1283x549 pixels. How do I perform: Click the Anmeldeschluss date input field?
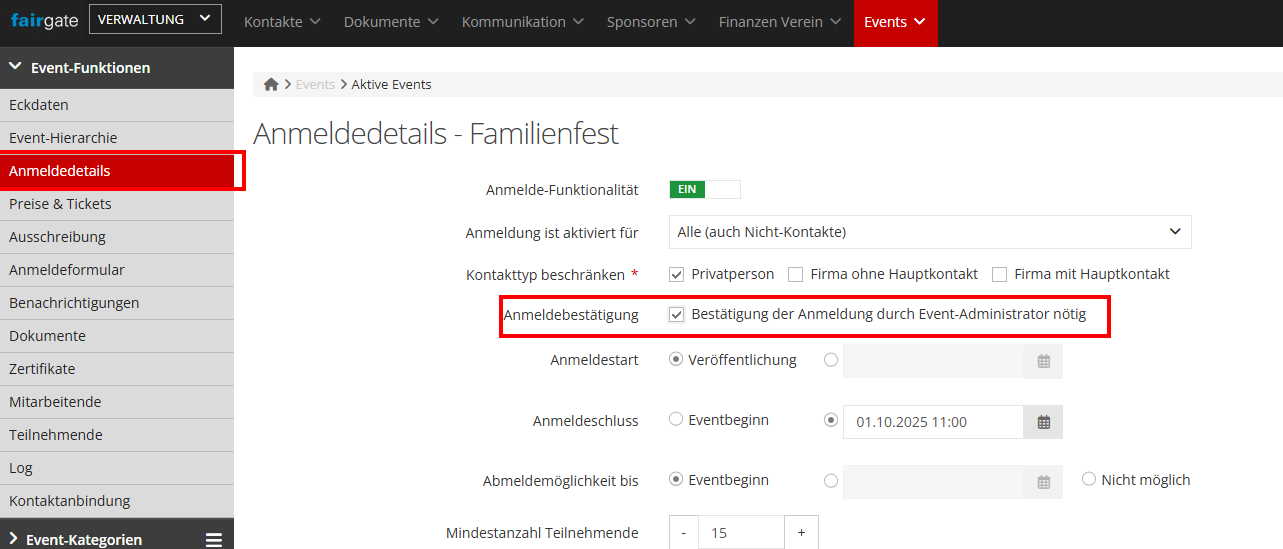932,422
